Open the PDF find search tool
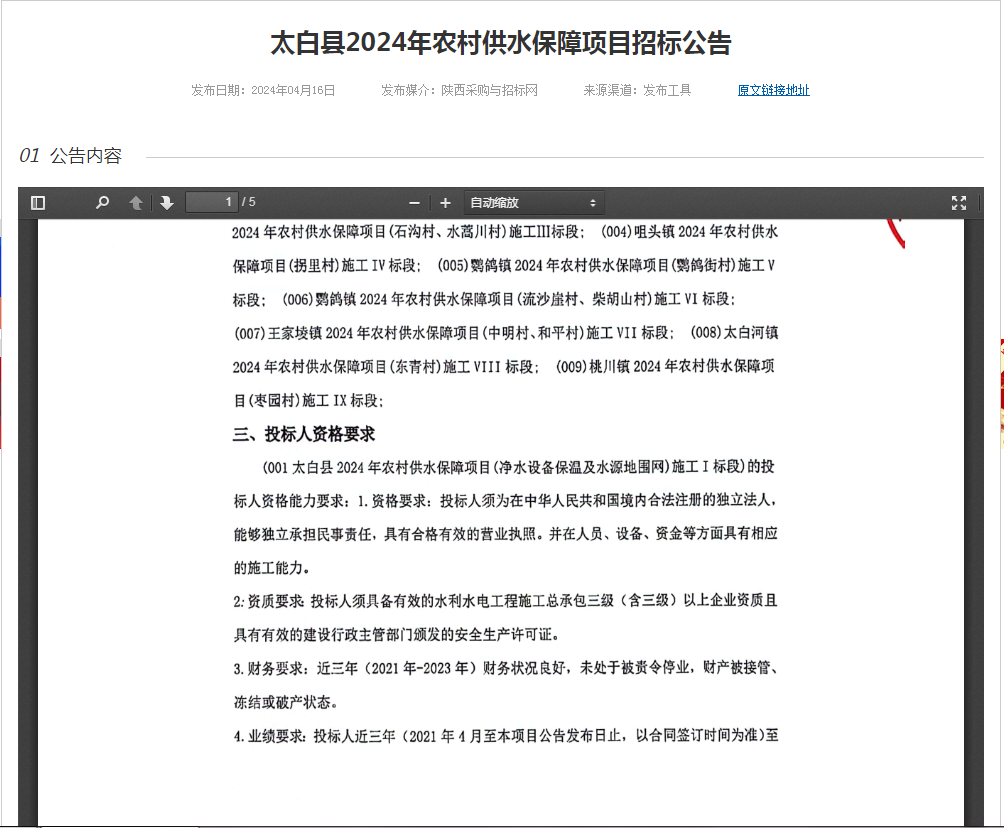The image size is (1004, 828). click(x=102, y=203)
